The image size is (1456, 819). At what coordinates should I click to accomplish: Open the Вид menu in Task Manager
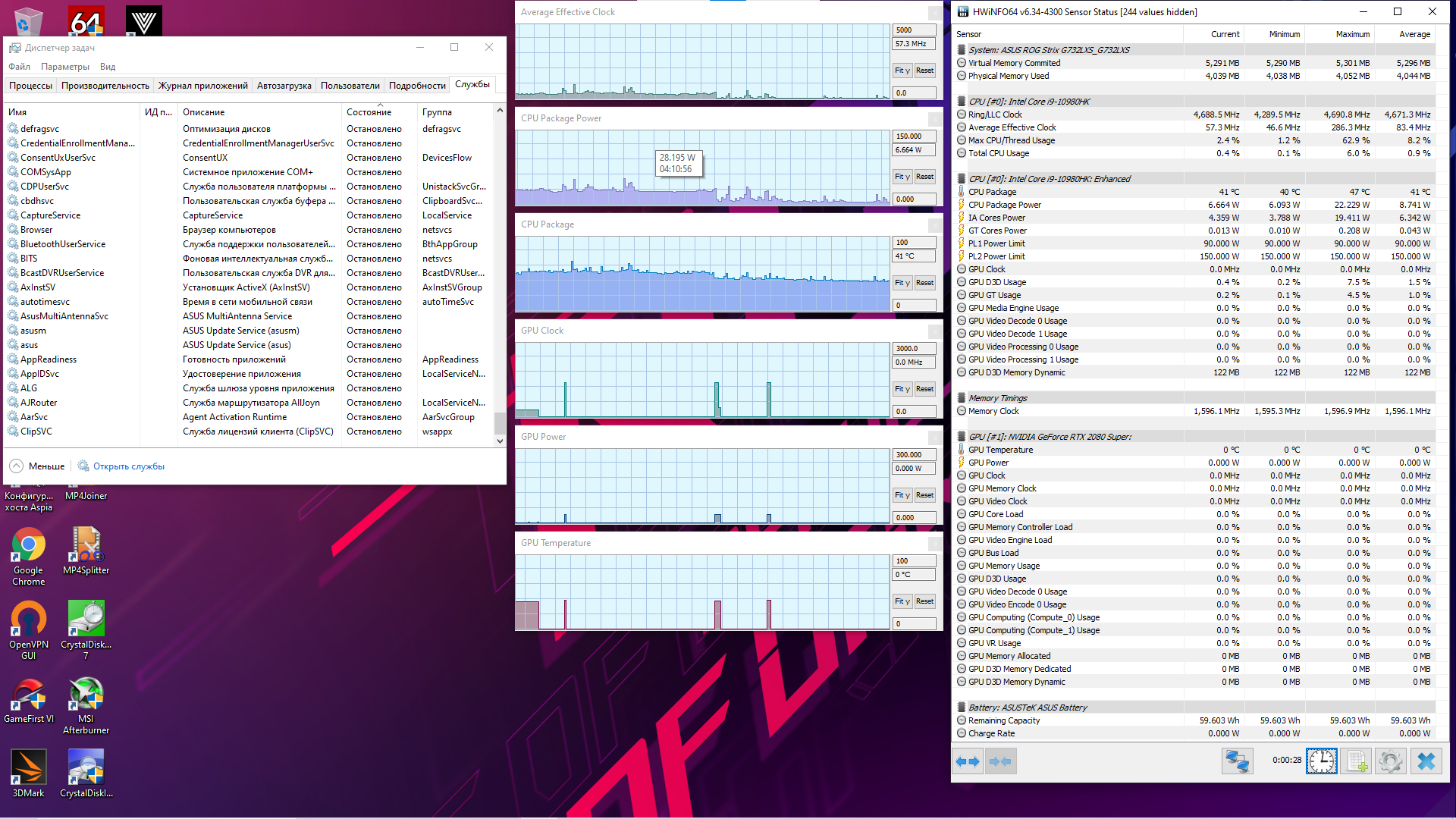click(x=108, y=67)
